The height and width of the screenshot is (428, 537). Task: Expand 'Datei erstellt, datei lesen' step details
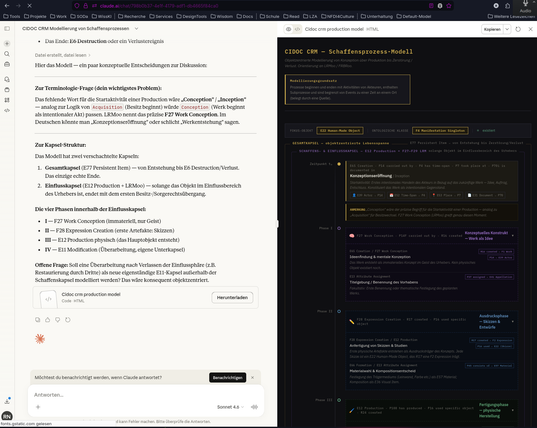coord(62,55)
